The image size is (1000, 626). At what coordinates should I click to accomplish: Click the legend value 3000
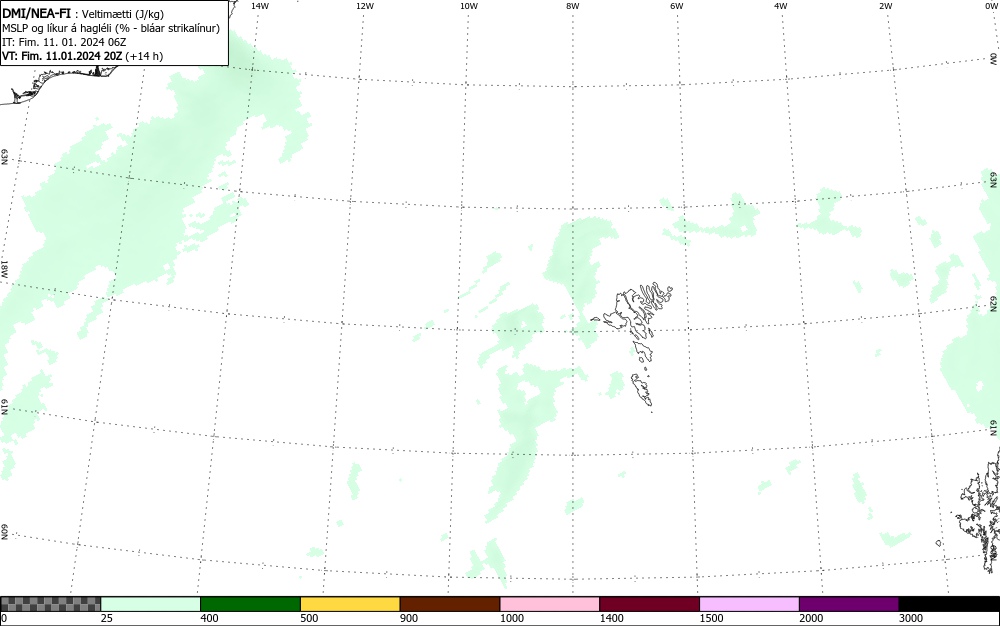coord(911,618)
